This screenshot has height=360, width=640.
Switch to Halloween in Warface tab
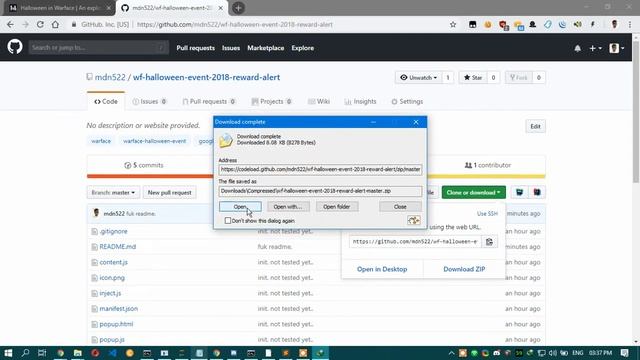(x=60, y=8)
